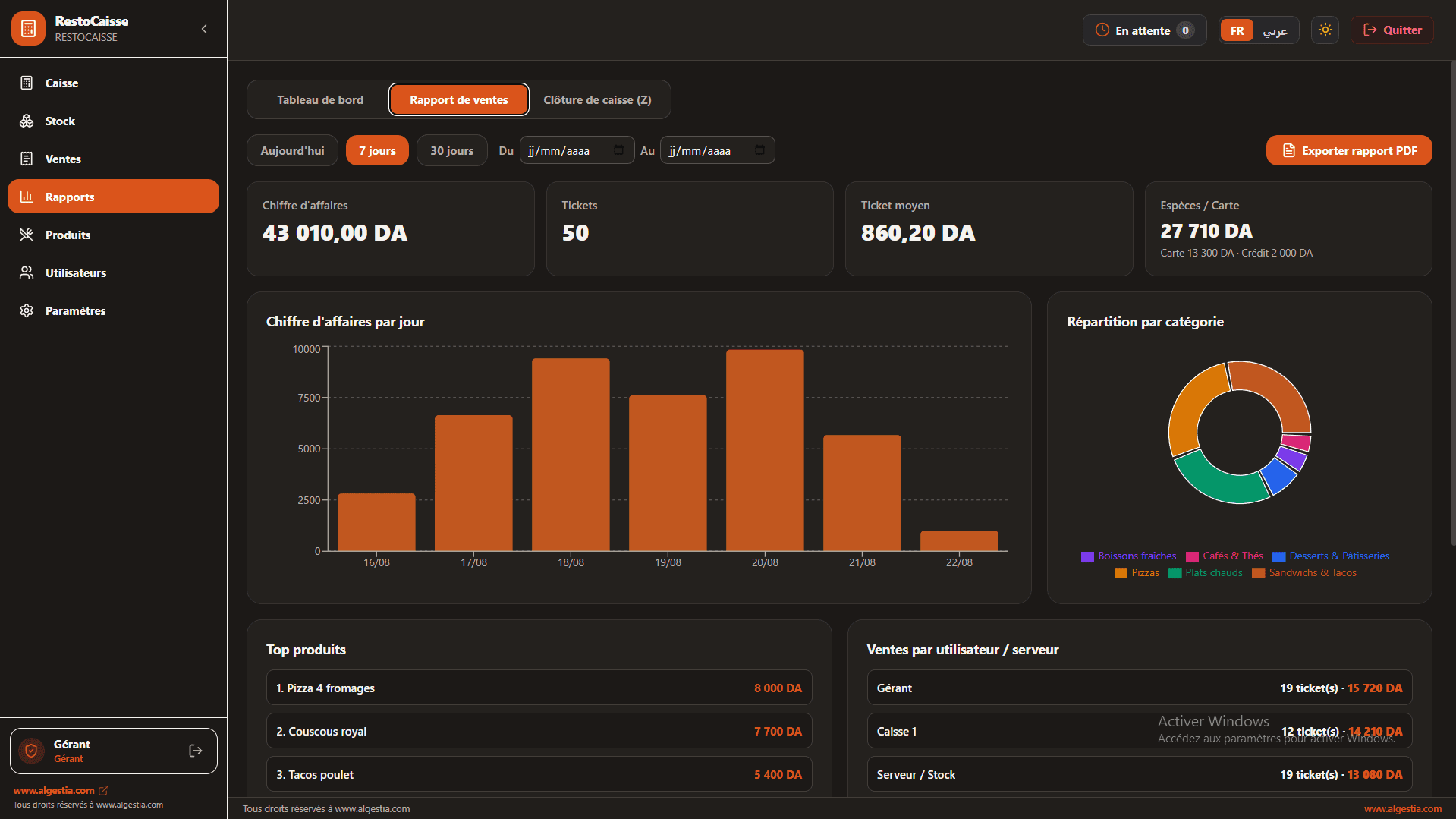
Task: Select the Couscous royal product row
Action: click(x=539, y=731)
